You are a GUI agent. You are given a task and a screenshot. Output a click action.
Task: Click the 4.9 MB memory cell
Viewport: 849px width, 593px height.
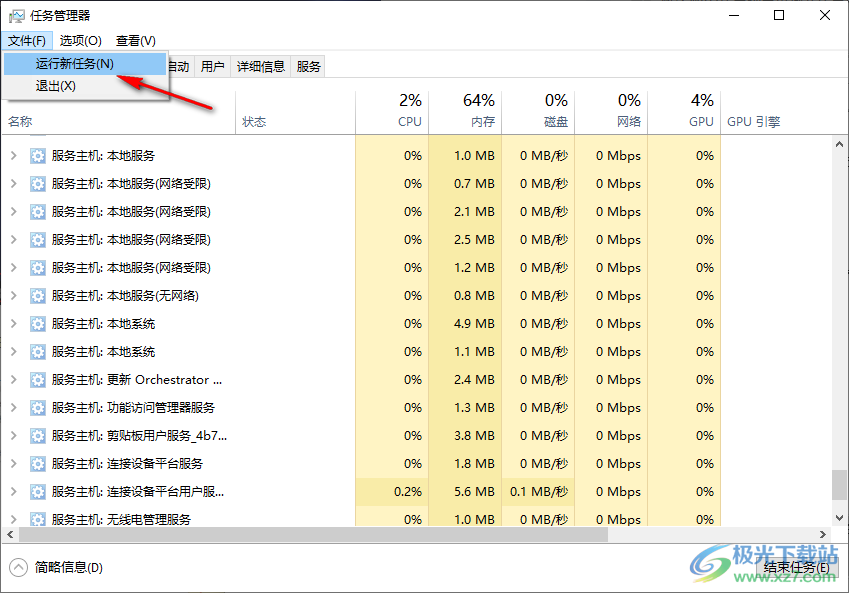465,324
